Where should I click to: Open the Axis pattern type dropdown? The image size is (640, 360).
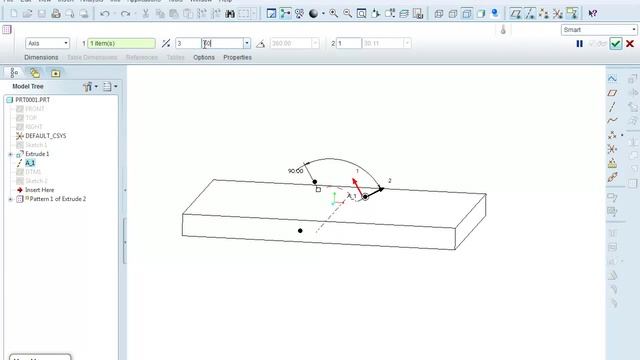pos(48,43)
